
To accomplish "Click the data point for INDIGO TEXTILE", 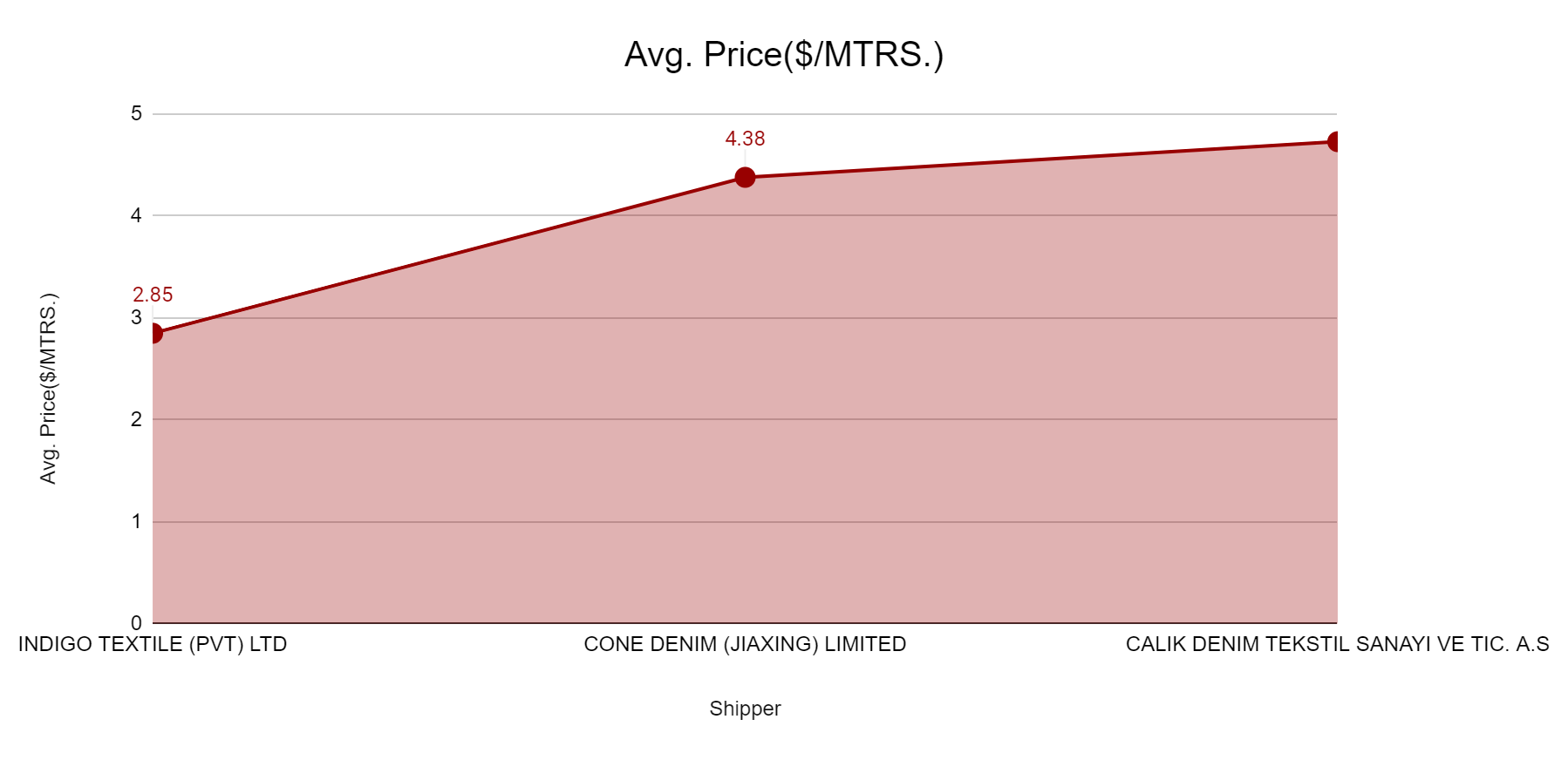I will tap(153, 333).
